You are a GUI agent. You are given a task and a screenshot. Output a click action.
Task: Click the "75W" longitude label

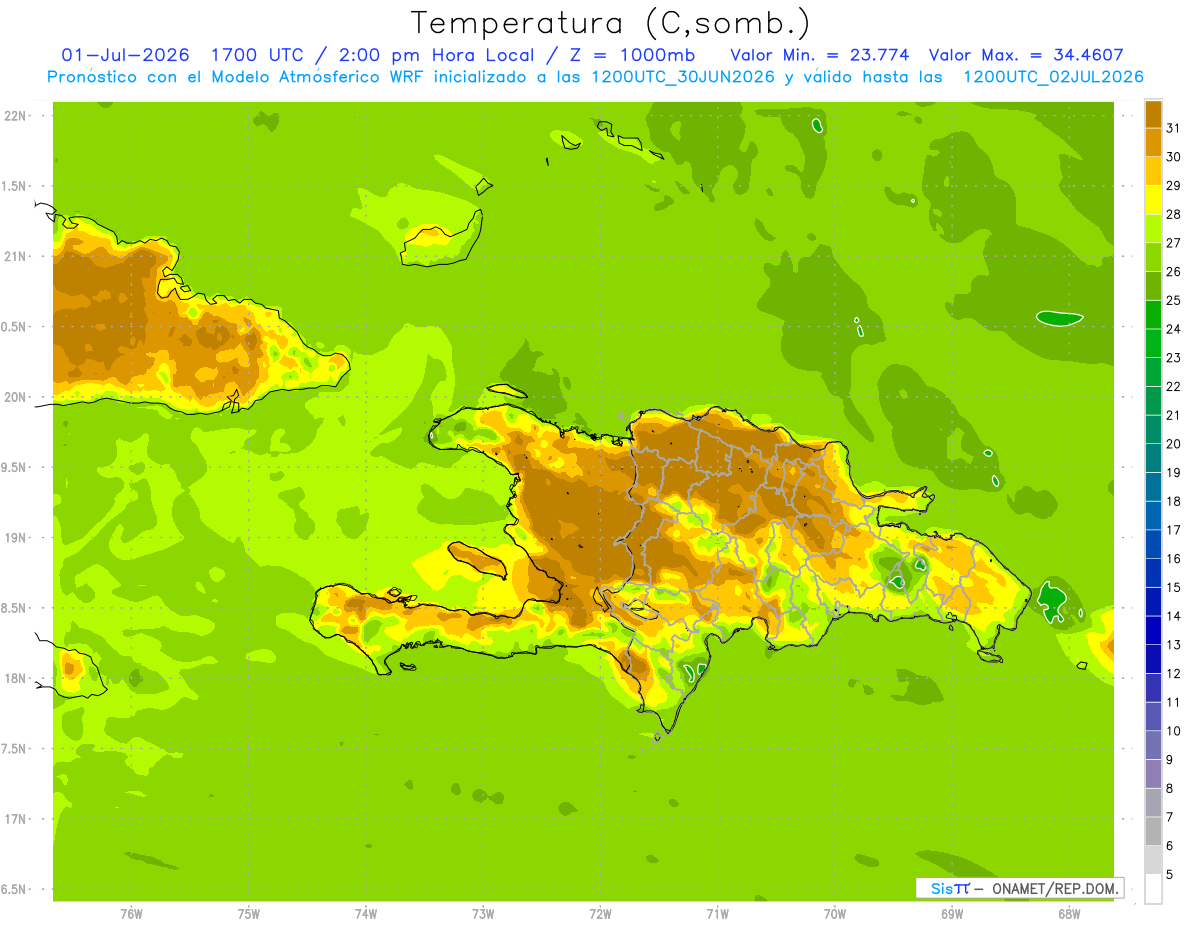tap(249, 914)
